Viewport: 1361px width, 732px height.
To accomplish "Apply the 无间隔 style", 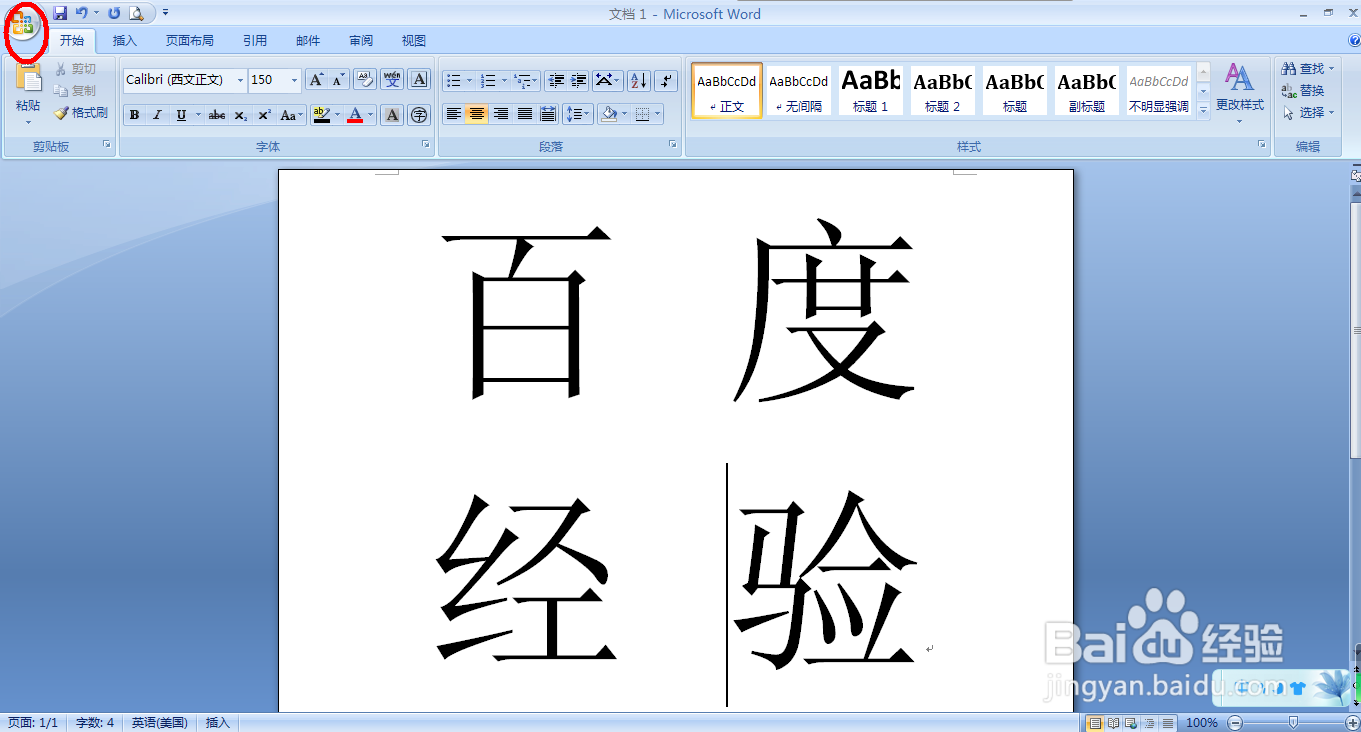I will [x=799, y=91].
